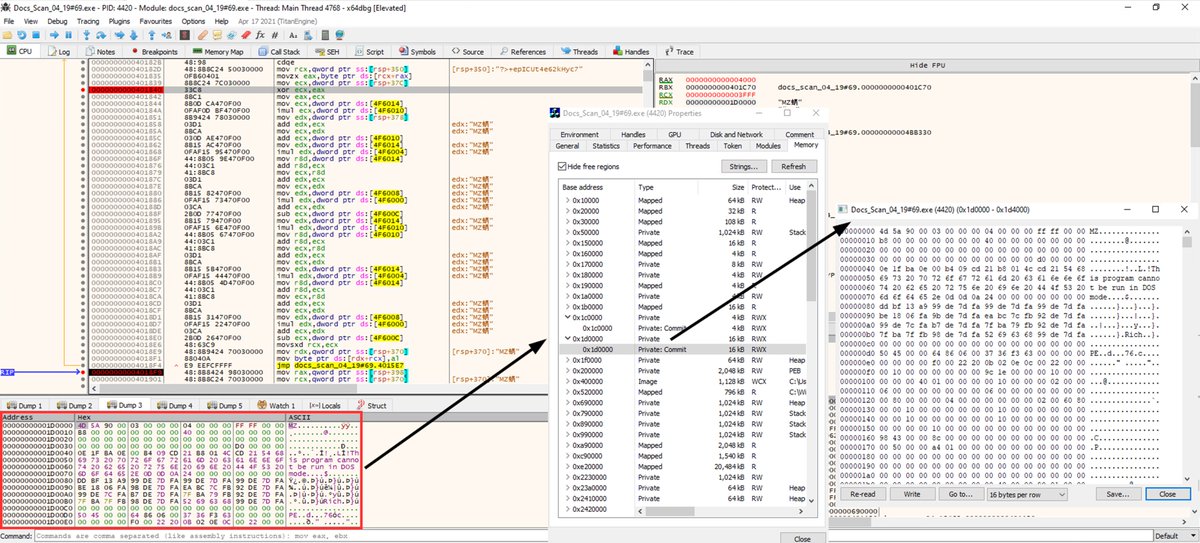Click the Az font toolbar icon
The height and width of the screenshot is (543, 1200).
pyautogui.click(x=293, y=35)
